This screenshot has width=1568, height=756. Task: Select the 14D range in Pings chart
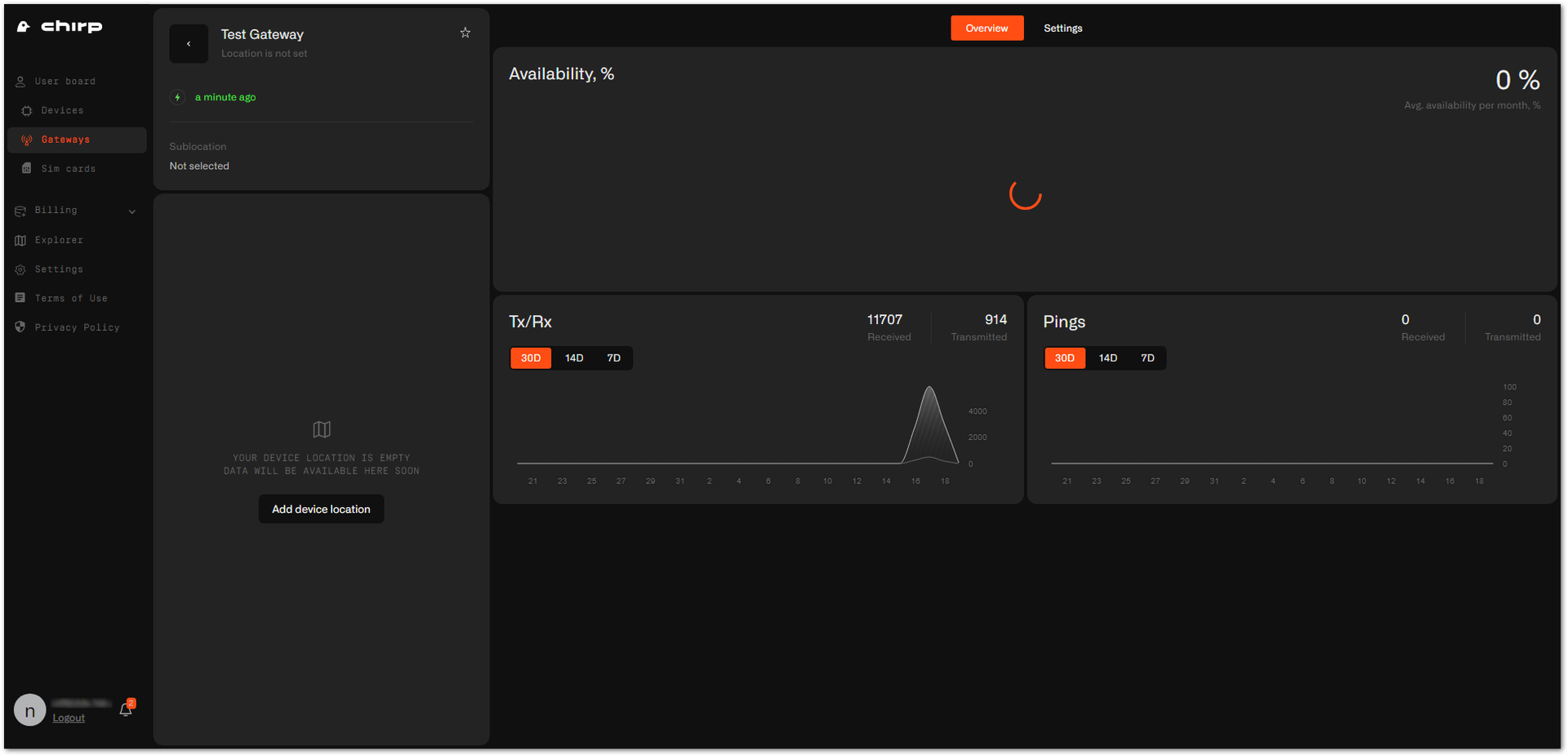pyautogui.click(x=1108, y=358)
